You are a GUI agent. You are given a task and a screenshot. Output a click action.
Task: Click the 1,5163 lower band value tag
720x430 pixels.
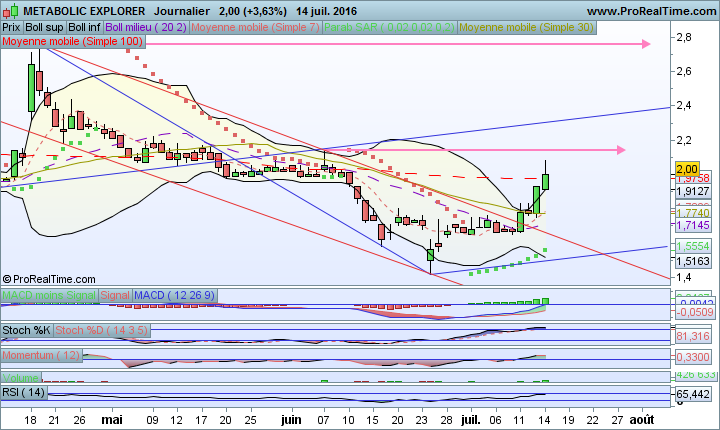[x=693, y=261]
